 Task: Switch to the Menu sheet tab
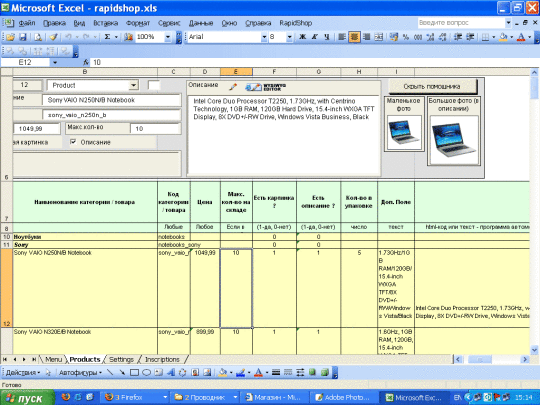tap(54, 360)
